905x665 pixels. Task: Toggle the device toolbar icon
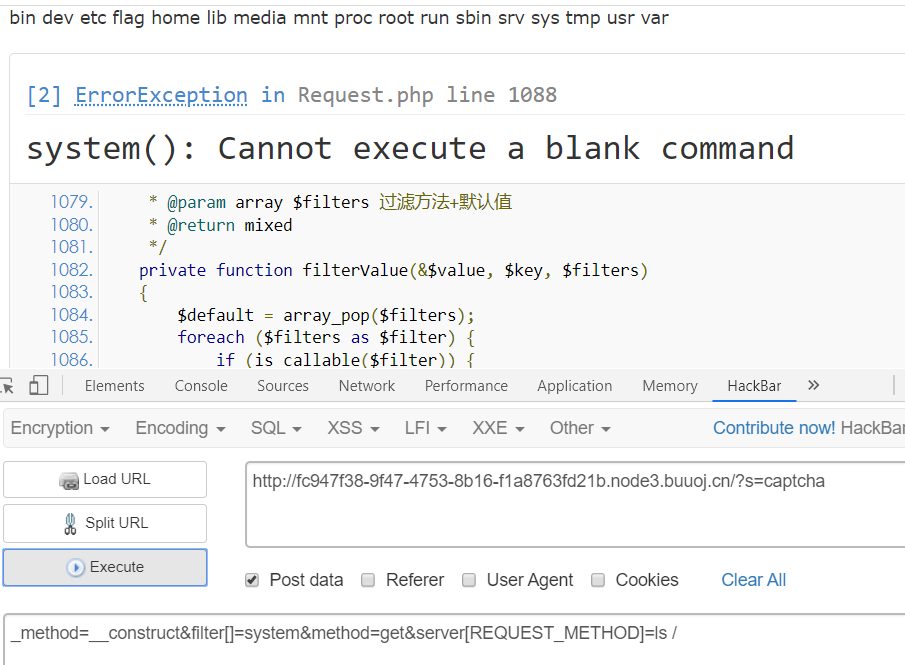pyautogui.click(x=39, y=386)
